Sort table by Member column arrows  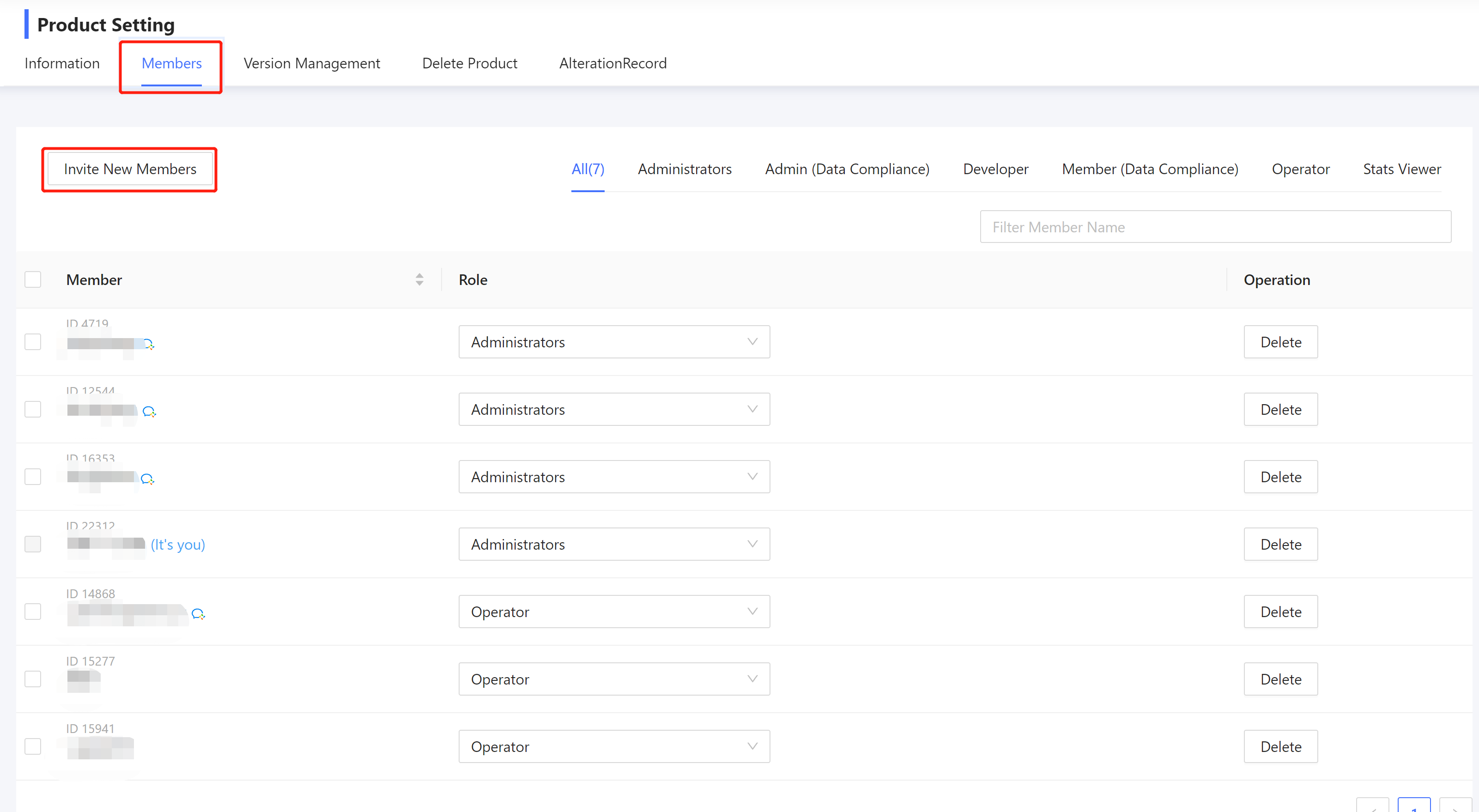coord(420,279)
